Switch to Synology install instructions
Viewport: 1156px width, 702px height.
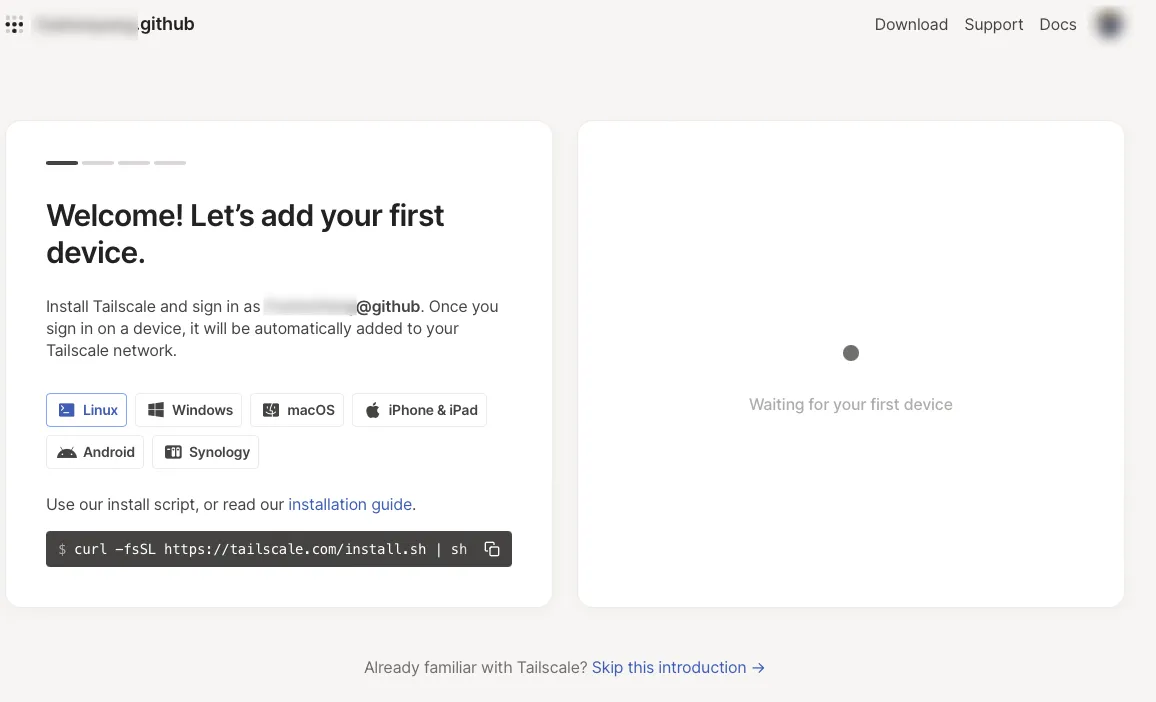pyautogui.click(x=206, y=452)
